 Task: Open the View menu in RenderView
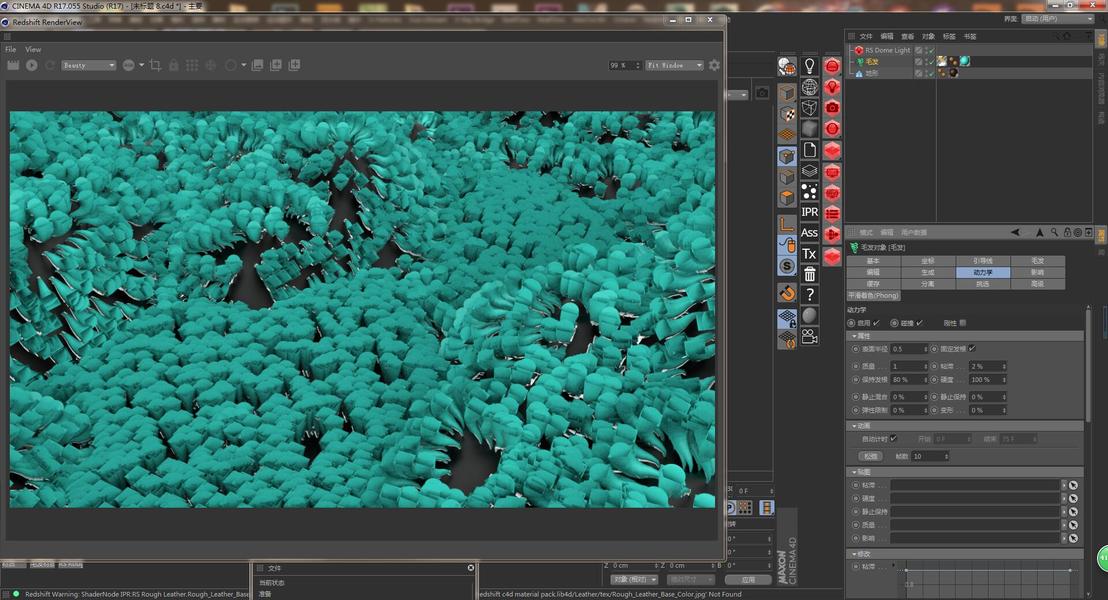tap(33, 49)
